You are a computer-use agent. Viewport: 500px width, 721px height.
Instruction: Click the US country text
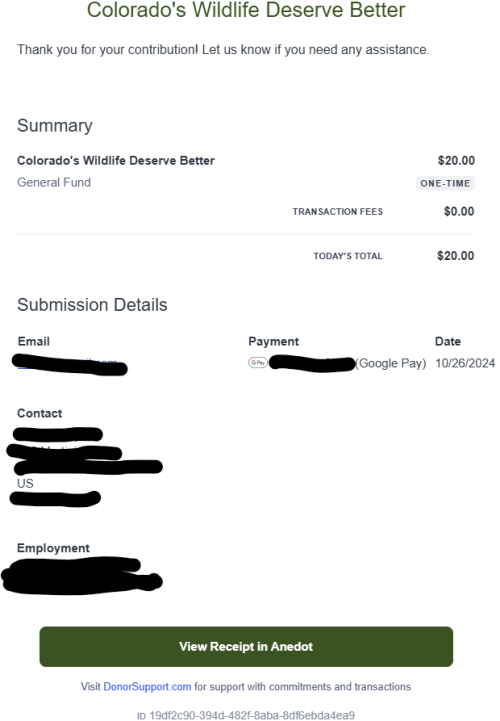pyautogui.click(x=25, y=483)
